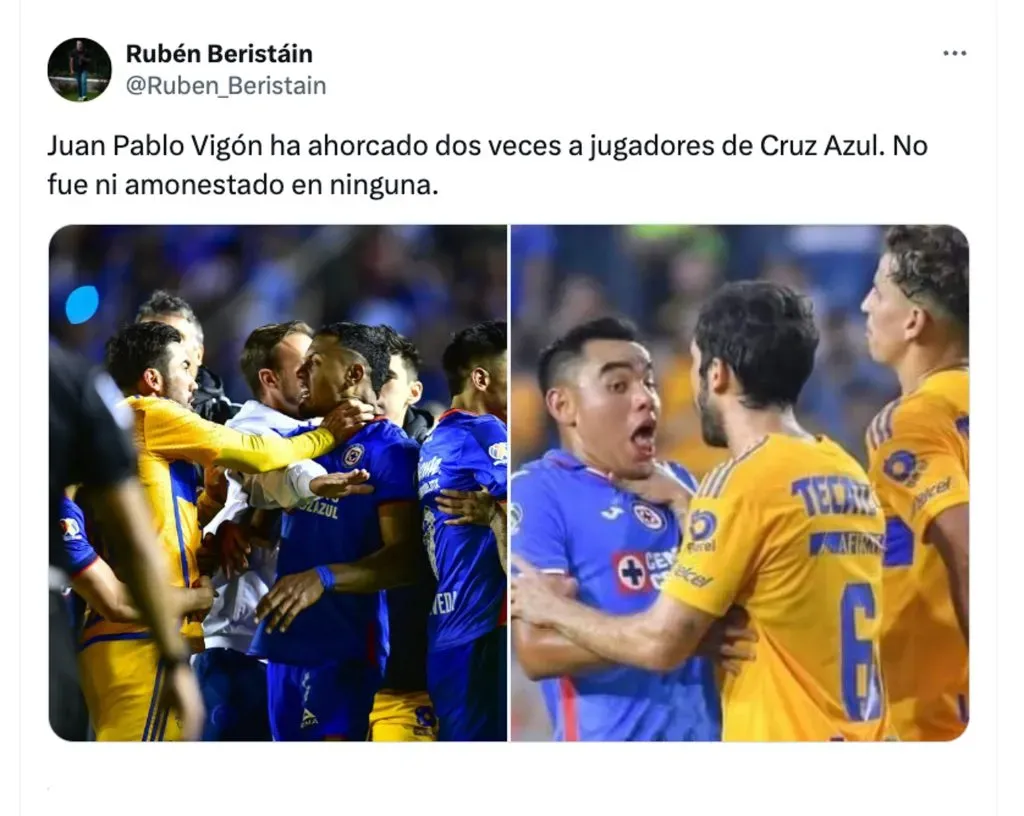Open the @Ruben_Beristain handle link

[x=226, y=86]
